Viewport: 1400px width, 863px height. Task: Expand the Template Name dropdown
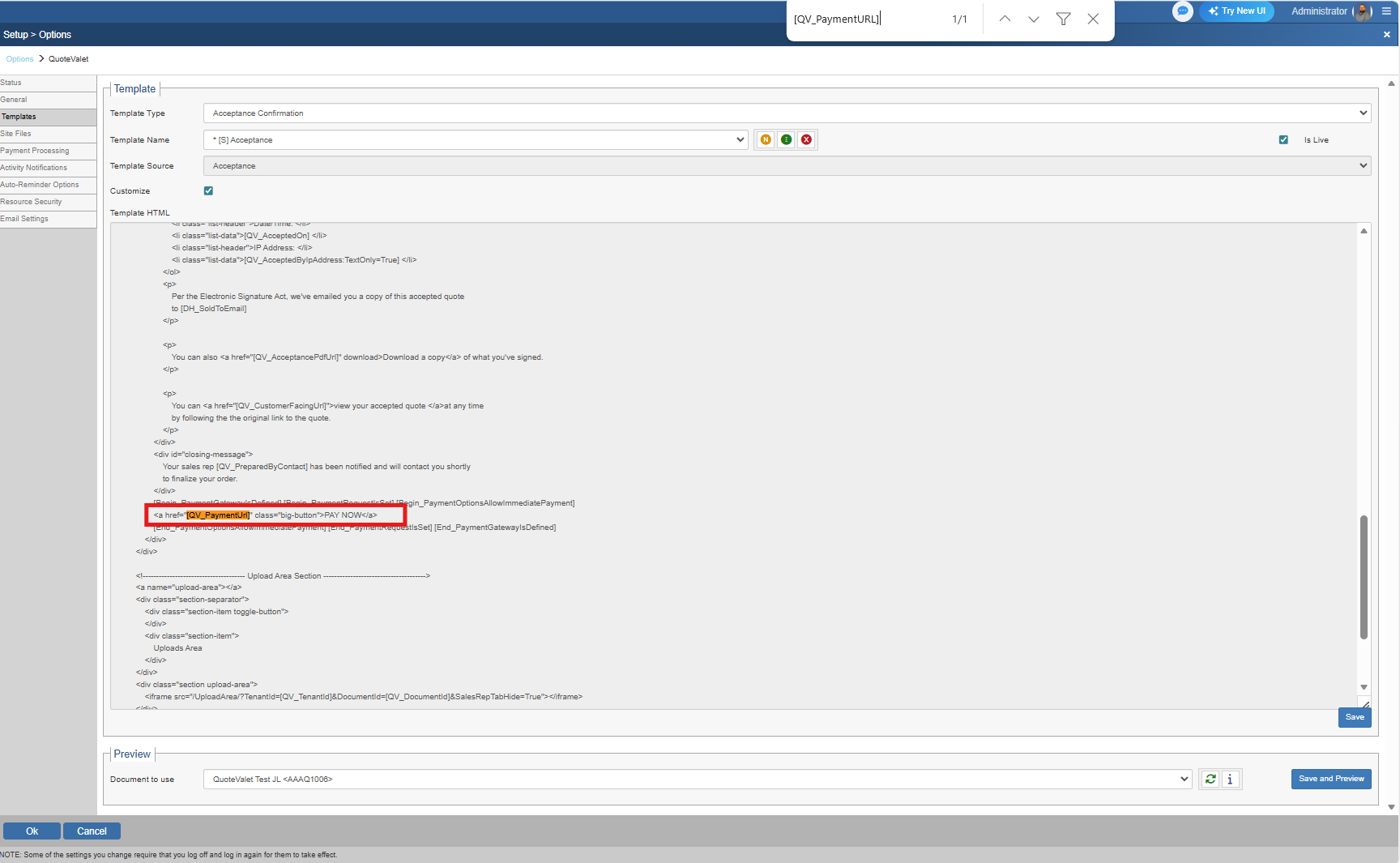(475, 140)
